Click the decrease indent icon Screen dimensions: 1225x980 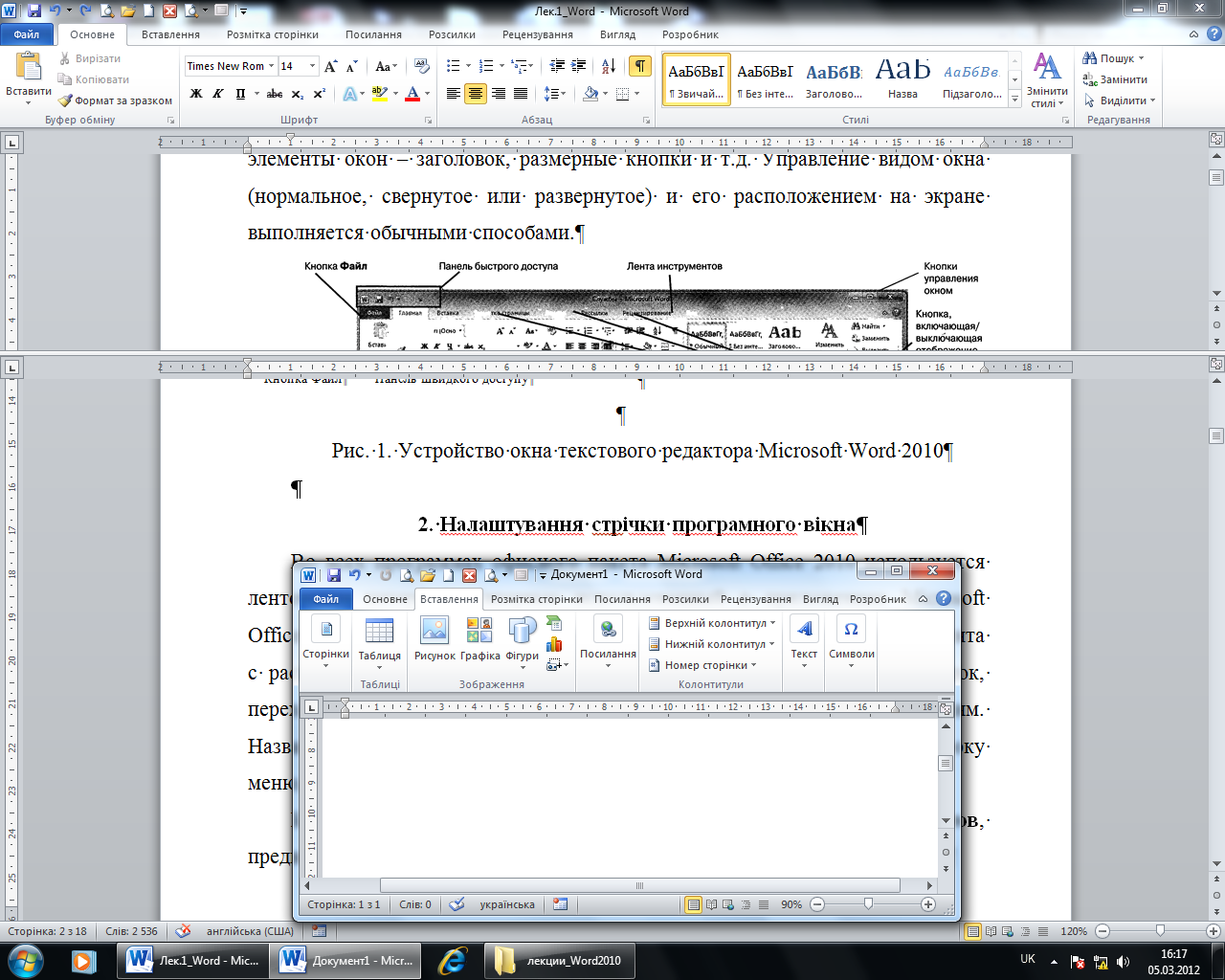coord(557,66)
